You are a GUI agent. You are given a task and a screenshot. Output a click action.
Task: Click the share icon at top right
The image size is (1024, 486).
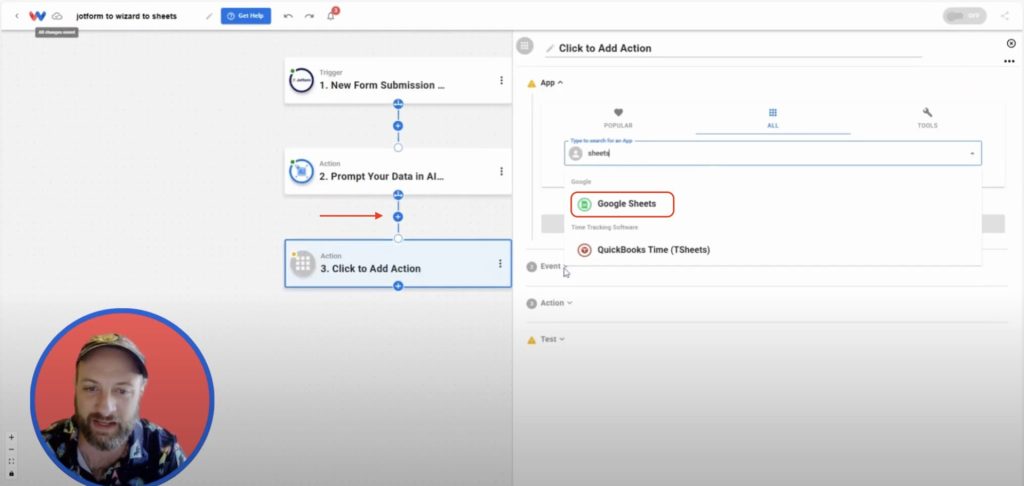point(1004,16)
